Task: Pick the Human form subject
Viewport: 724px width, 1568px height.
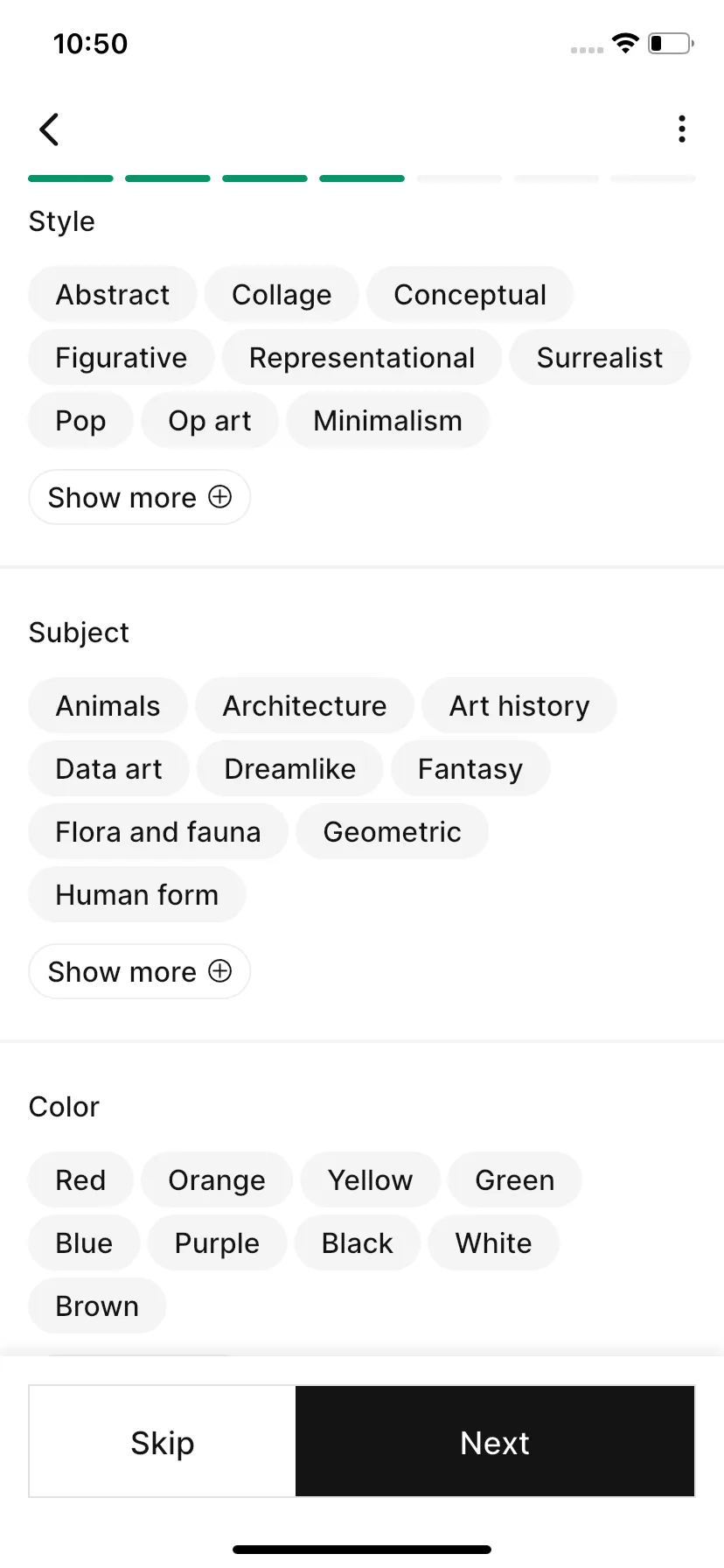Action: [x=137, y=895]
